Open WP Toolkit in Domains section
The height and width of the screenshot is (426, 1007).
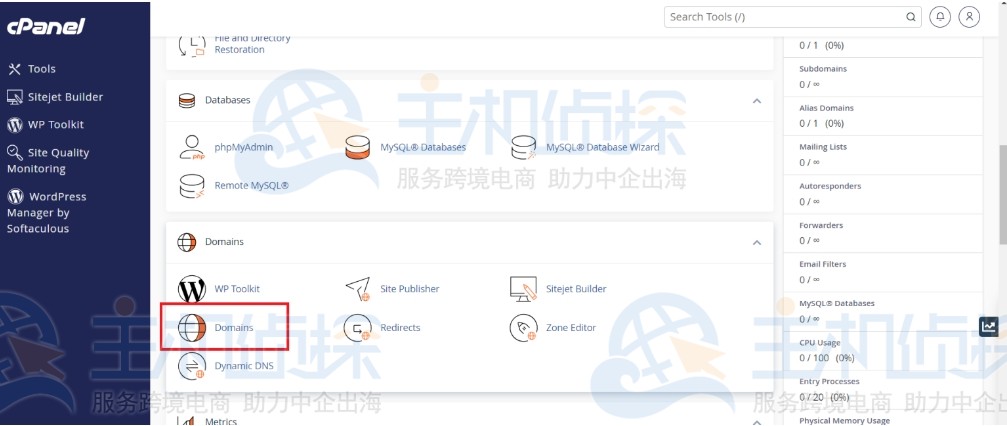point(237,289)
